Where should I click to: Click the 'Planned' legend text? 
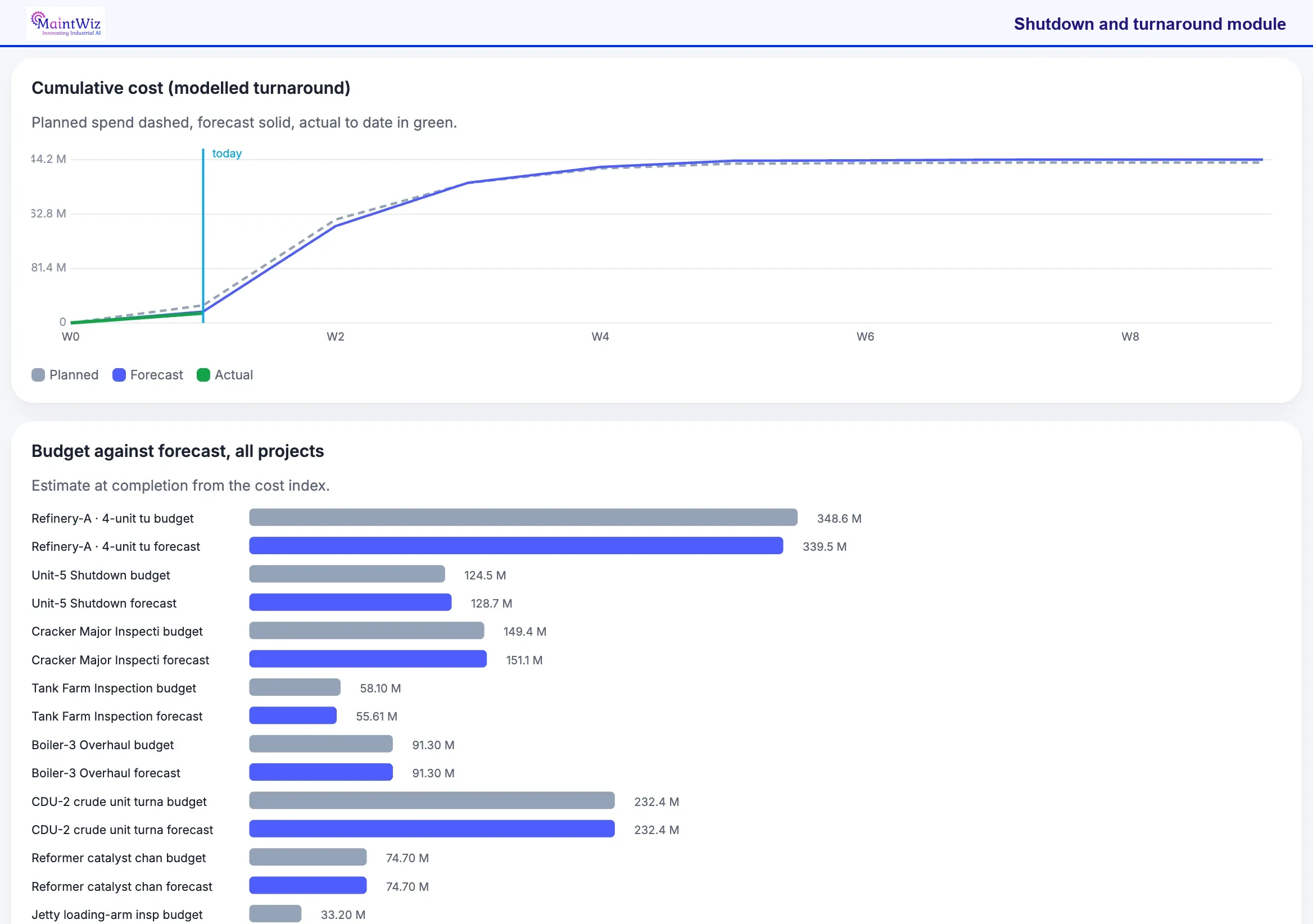pos(74,375)
